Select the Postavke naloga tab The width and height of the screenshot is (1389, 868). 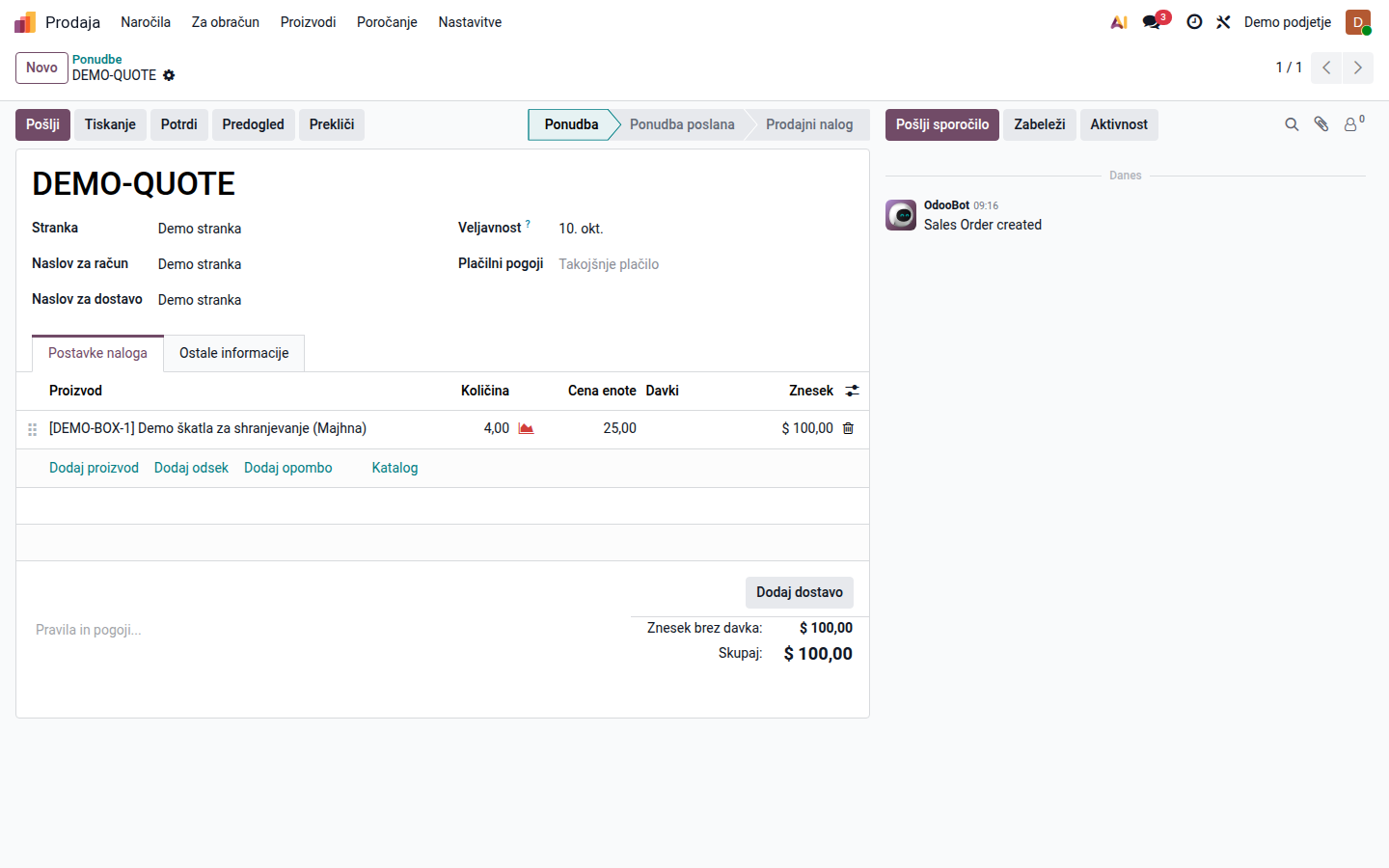[x=97, y=353]
